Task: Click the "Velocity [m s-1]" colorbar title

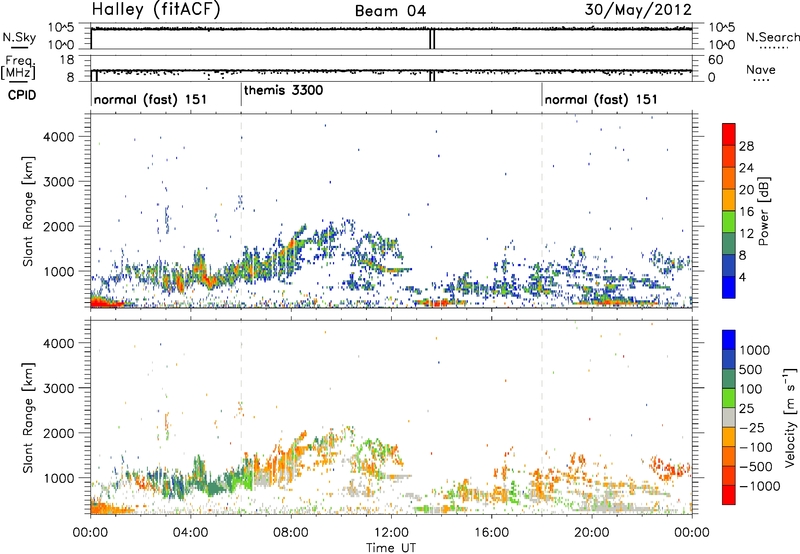Action: click(x=790, y=417)
